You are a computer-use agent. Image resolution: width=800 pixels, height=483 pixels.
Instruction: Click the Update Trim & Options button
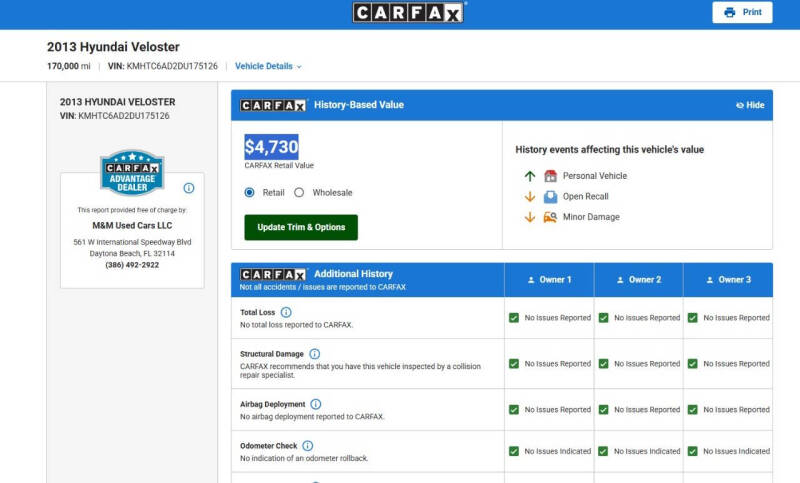click(x=301, y=227)
